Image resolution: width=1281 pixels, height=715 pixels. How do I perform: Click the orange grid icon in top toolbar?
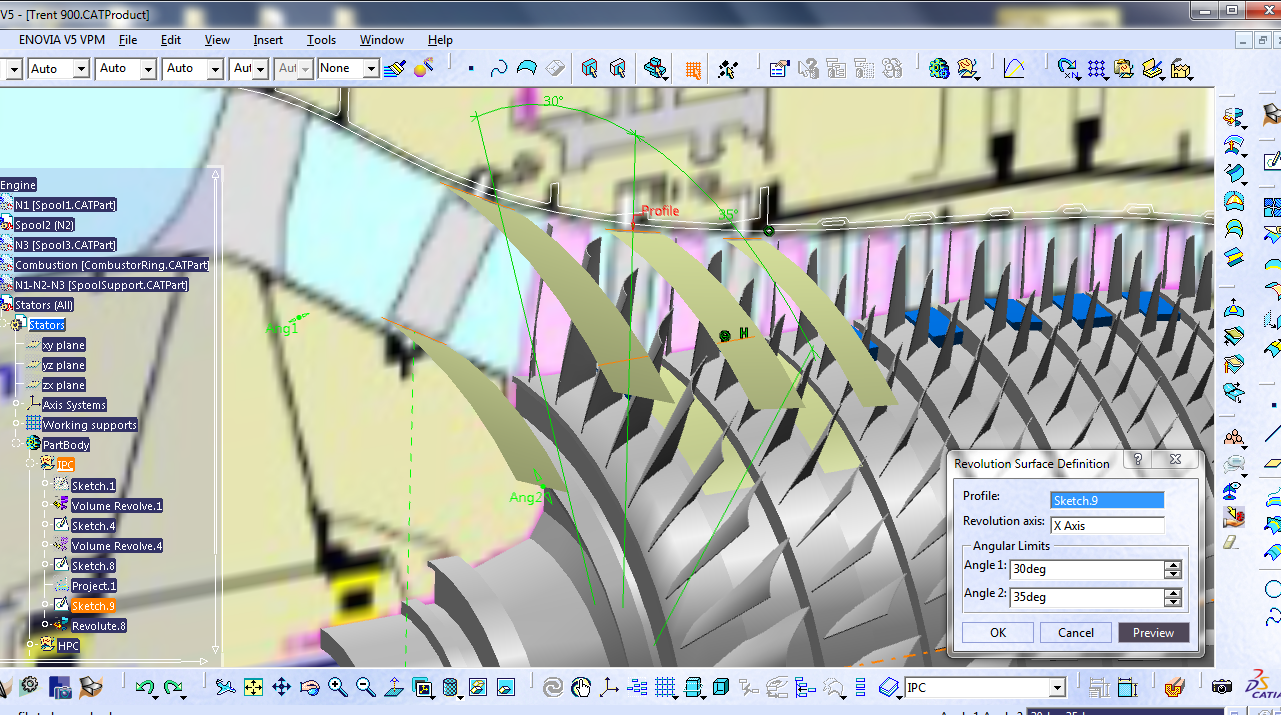point(692,69)
